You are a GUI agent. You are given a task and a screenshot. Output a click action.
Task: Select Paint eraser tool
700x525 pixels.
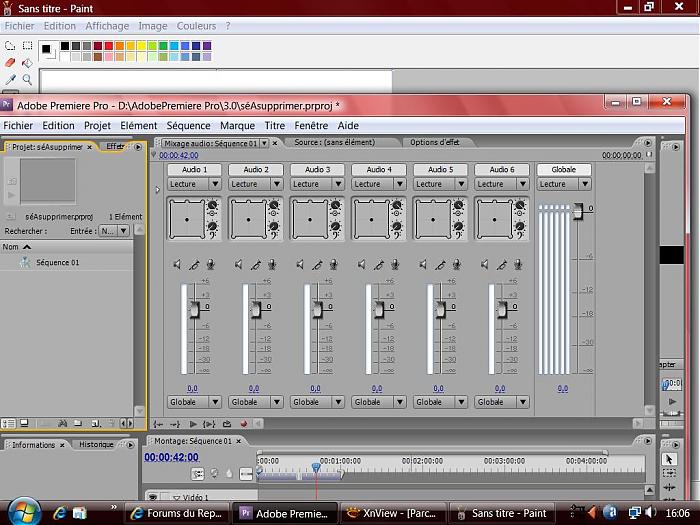10,63
